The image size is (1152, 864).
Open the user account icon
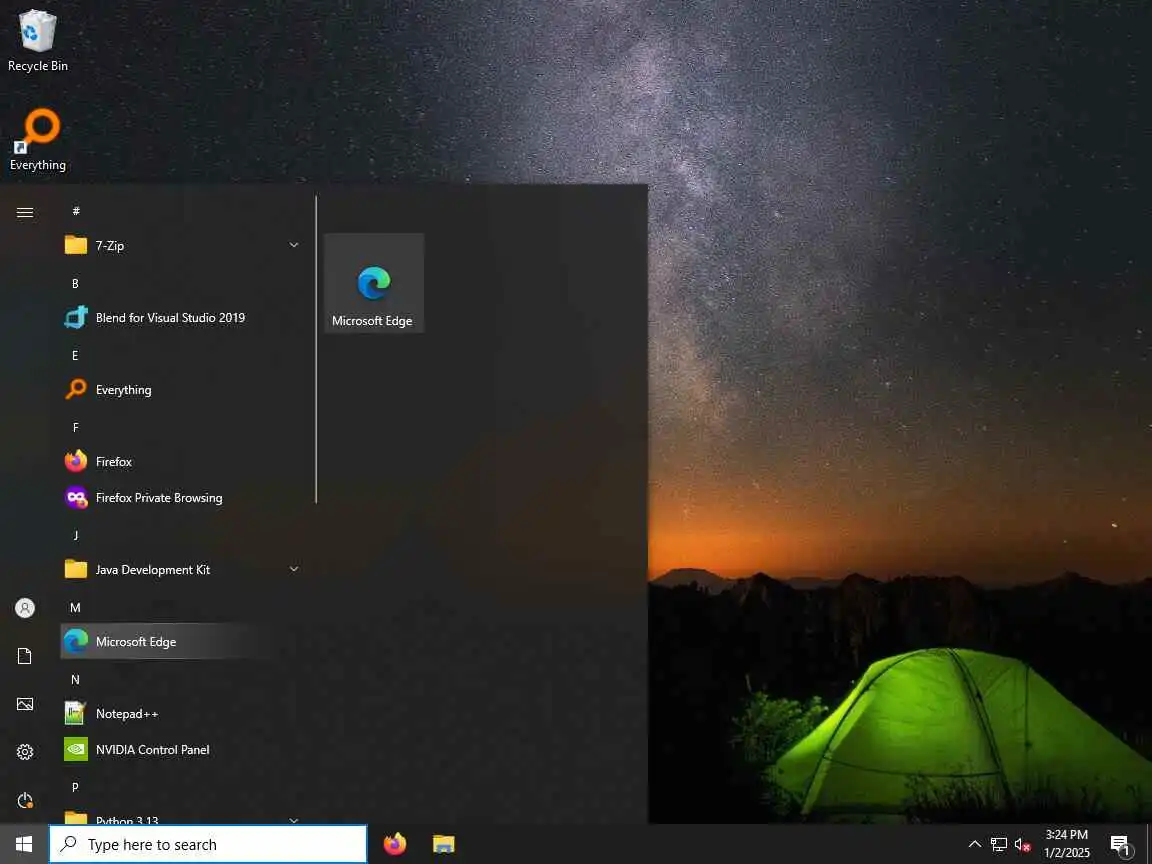(25, 608)
